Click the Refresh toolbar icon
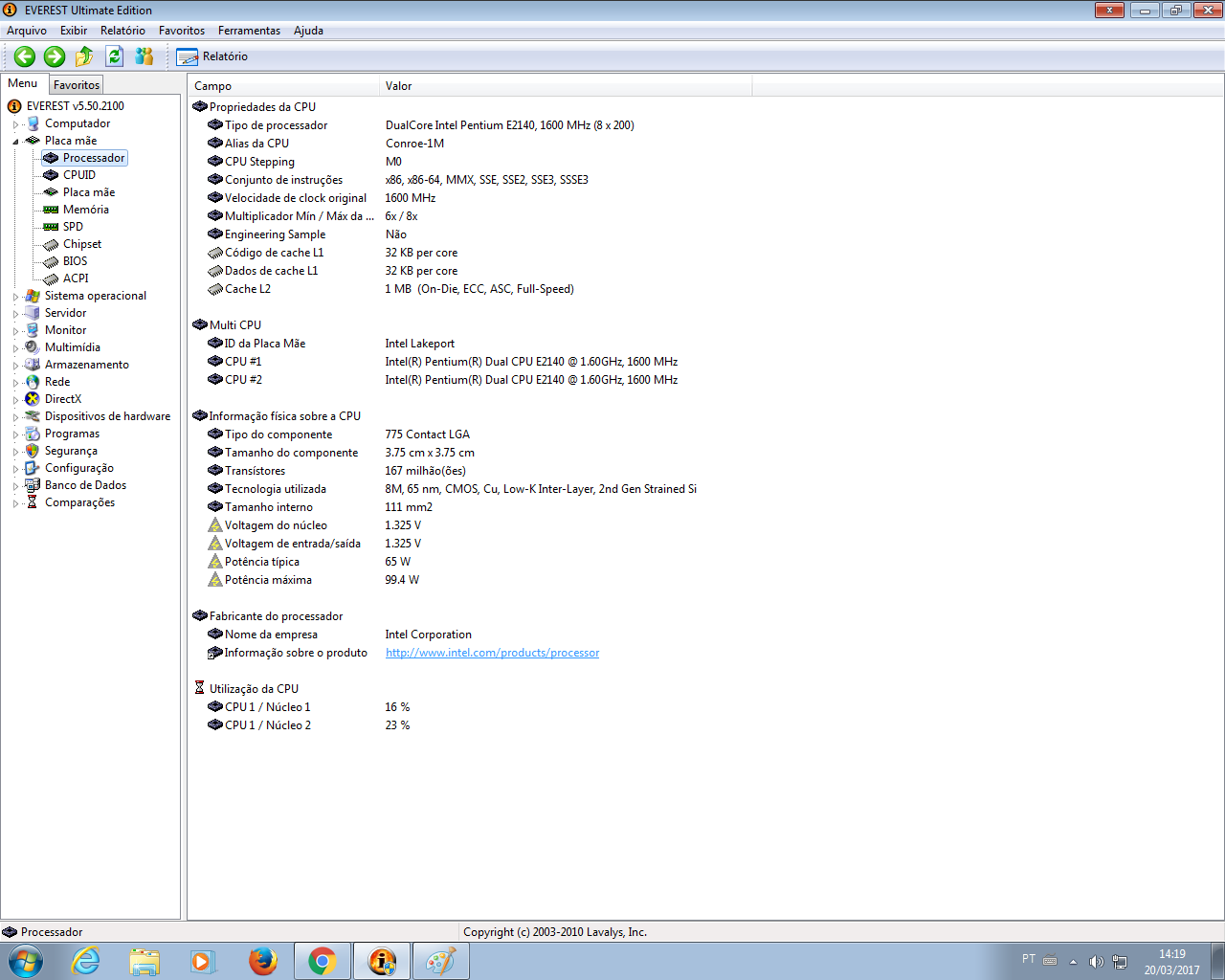 [x=114, y=56]
